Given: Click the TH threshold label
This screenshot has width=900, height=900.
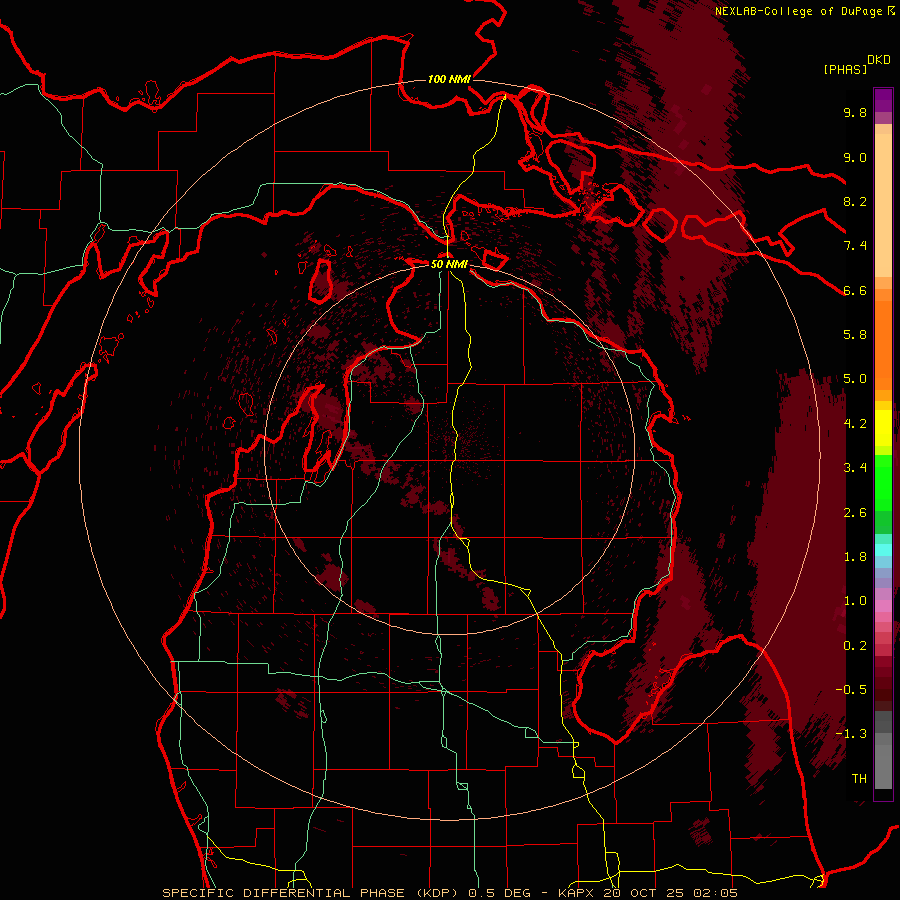Looking at the screenshot, I should coord(859,779).
